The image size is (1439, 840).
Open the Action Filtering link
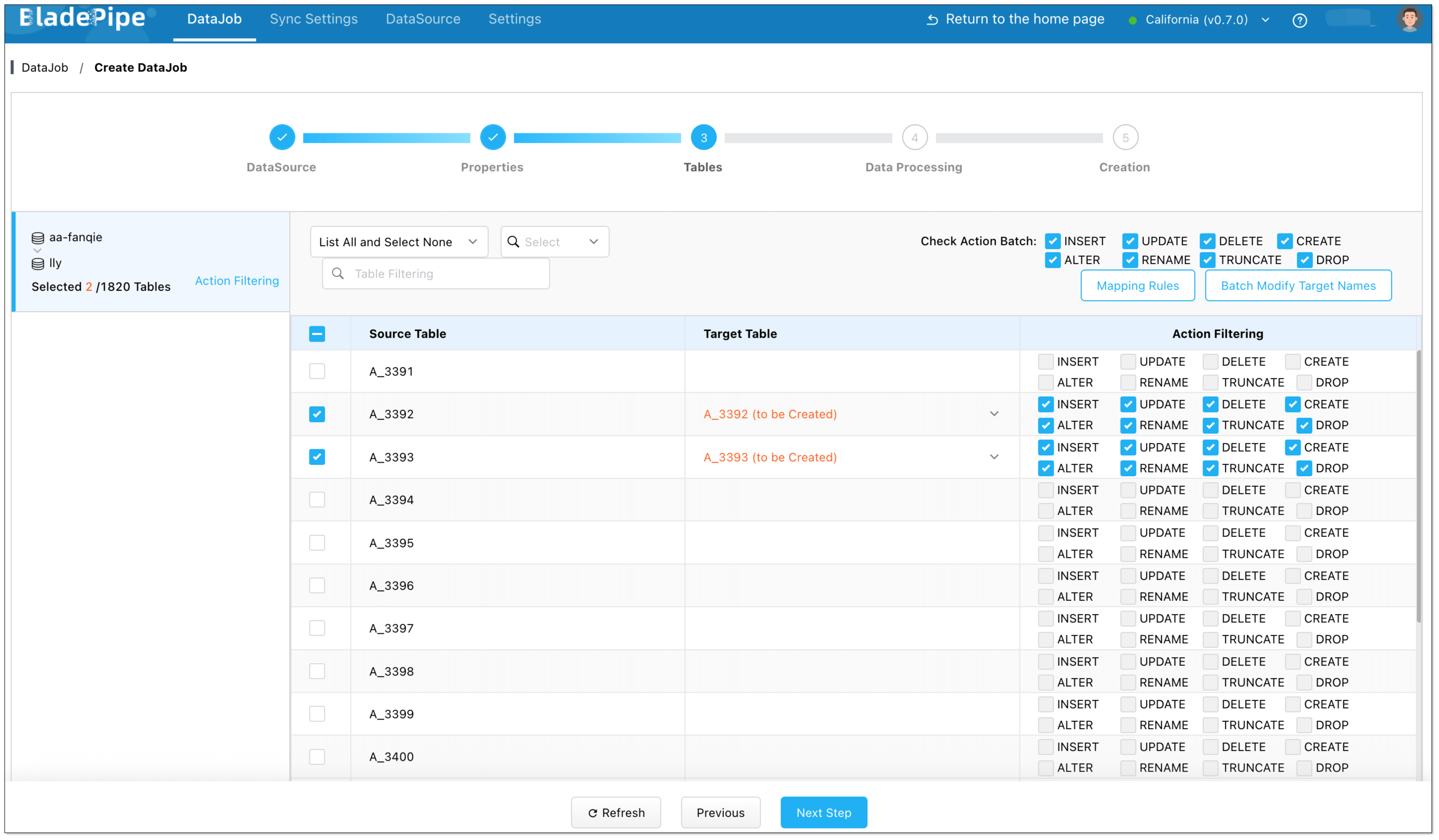click(237, 280)
